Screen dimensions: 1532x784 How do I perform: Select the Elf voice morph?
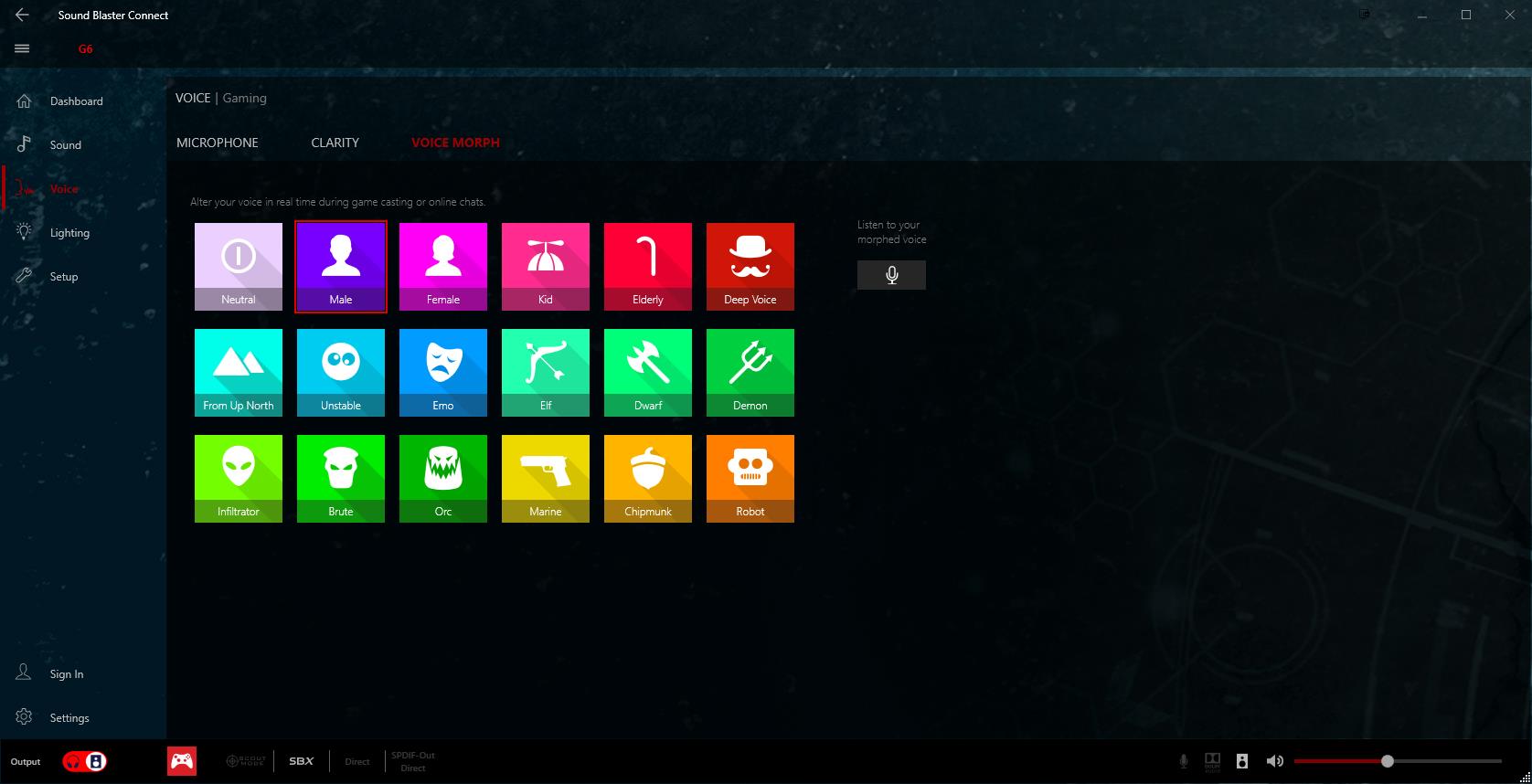click(545, 372)
